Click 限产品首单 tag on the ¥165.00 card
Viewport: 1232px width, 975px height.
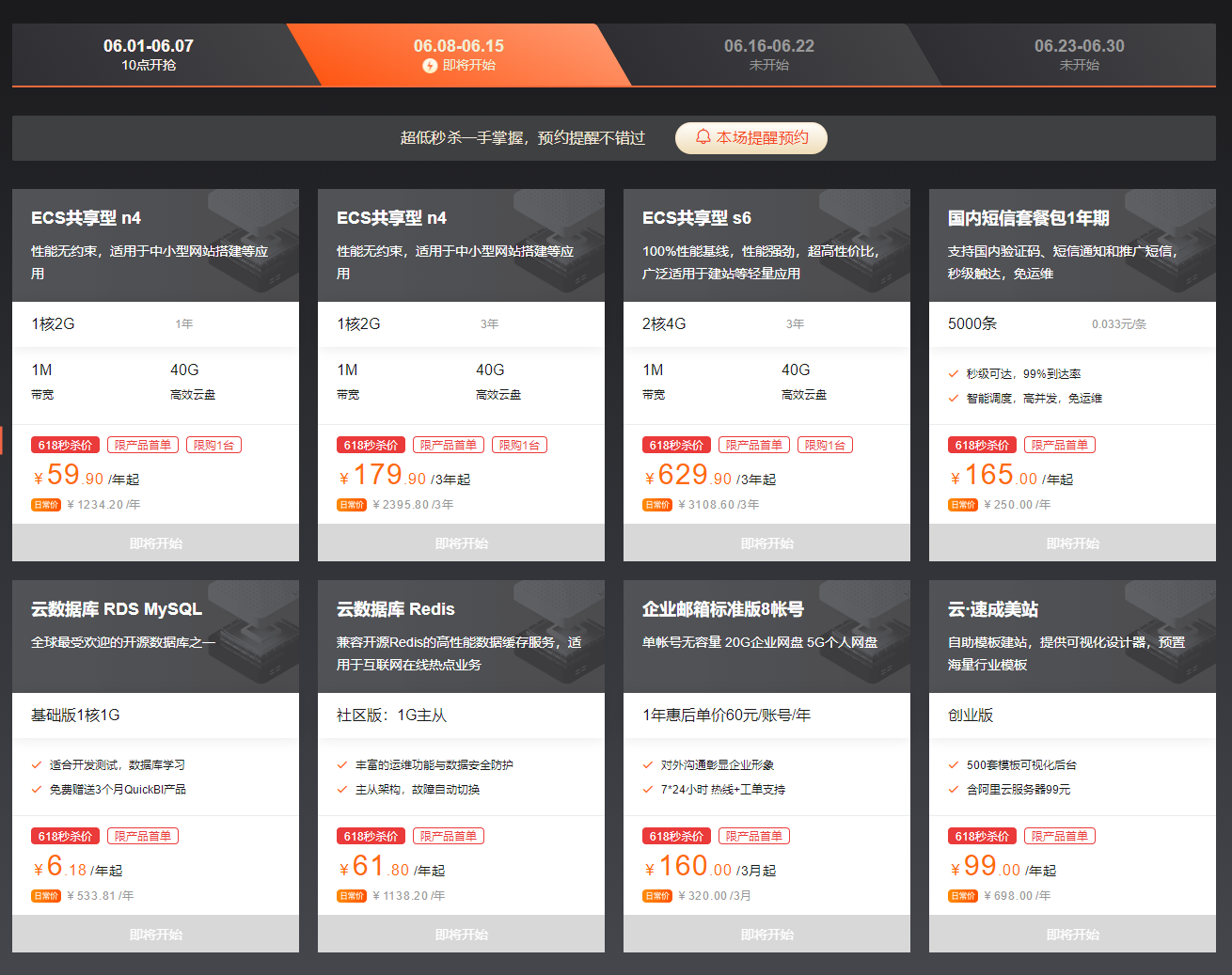(1060, 445)
